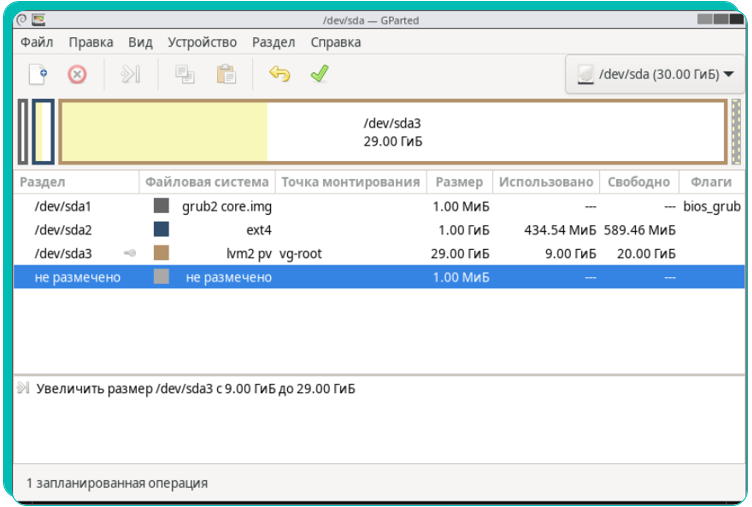The height and width of the screenshot is (507, 752).
Task: Select the /dev/sda2 partition row
Action: coord(379,230)
